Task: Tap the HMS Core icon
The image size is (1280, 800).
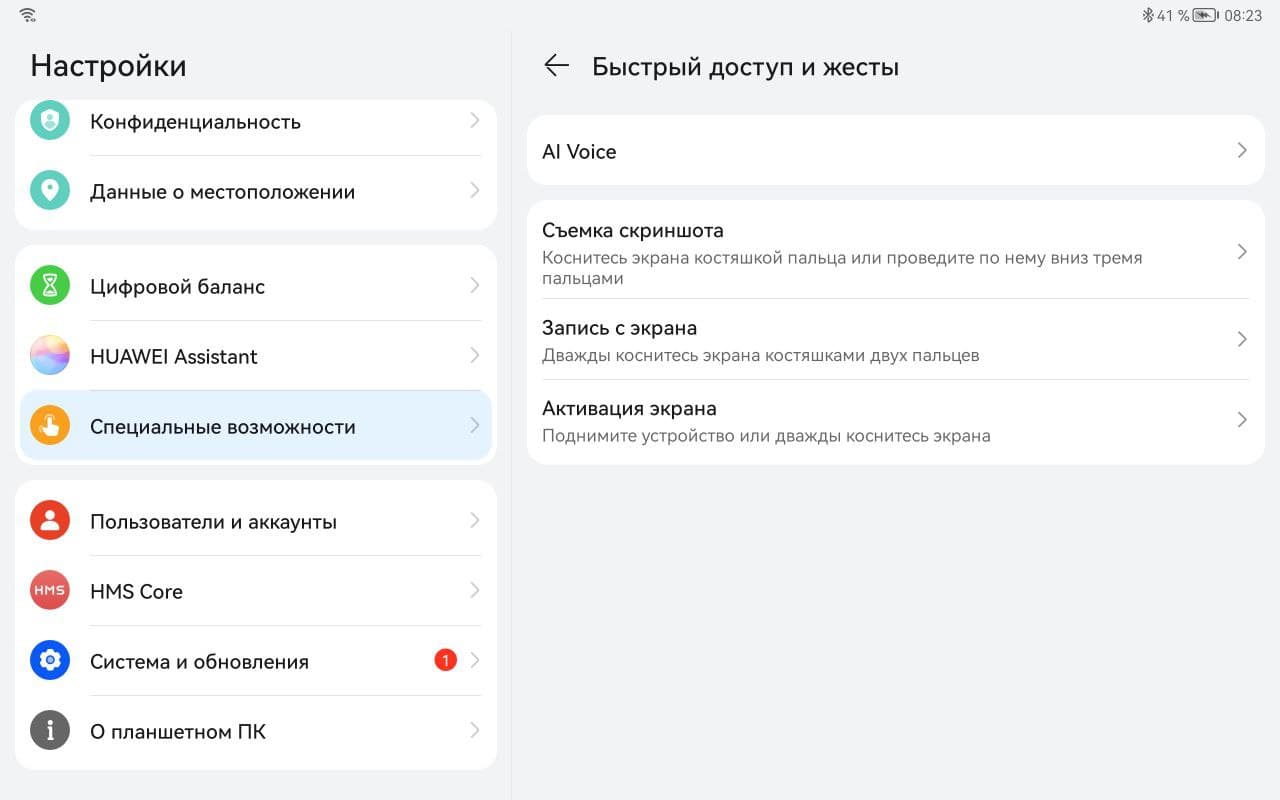Action: [50, 591]
